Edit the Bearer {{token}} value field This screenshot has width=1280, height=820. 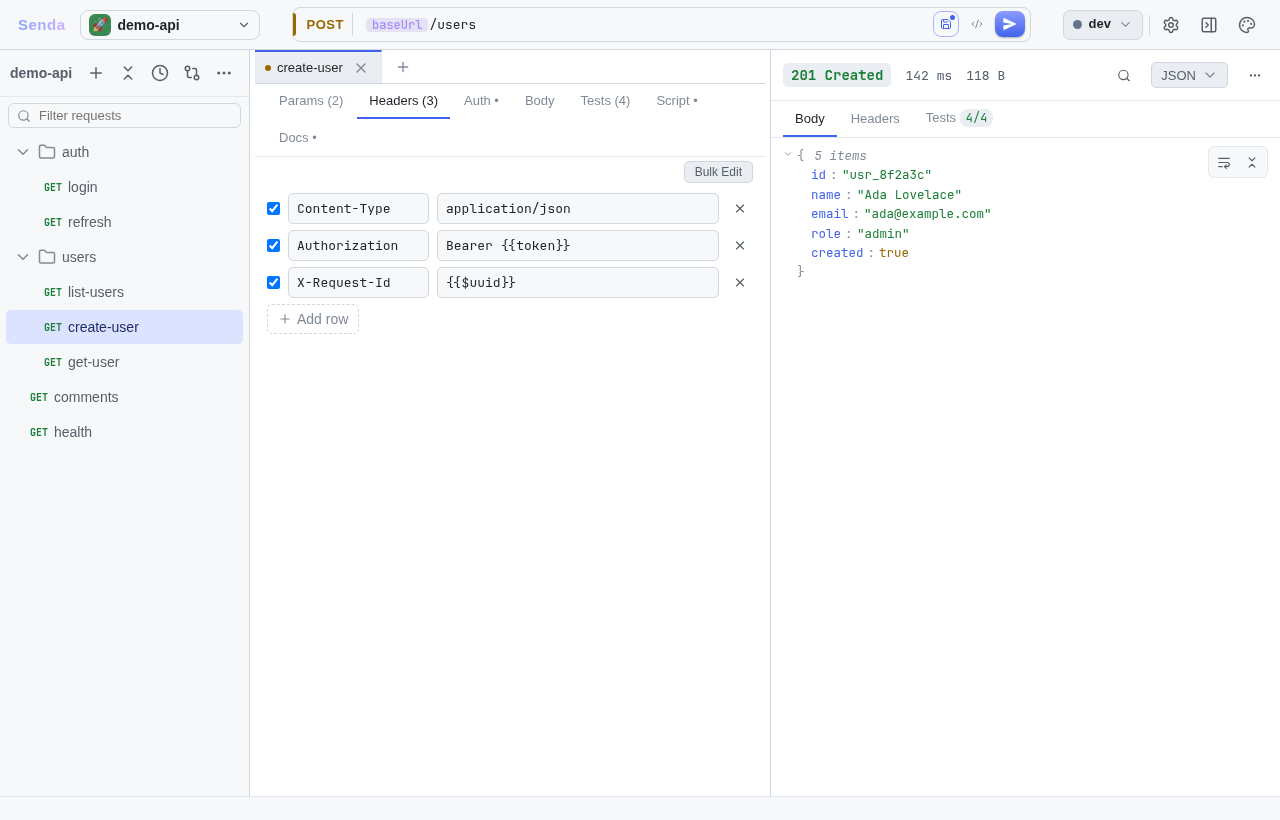(578, 246)
